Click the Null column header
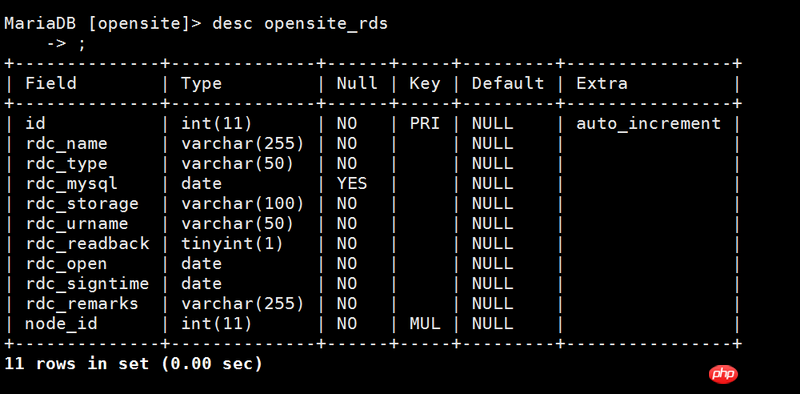The image size is (800, 394). (x=357, y=83)
